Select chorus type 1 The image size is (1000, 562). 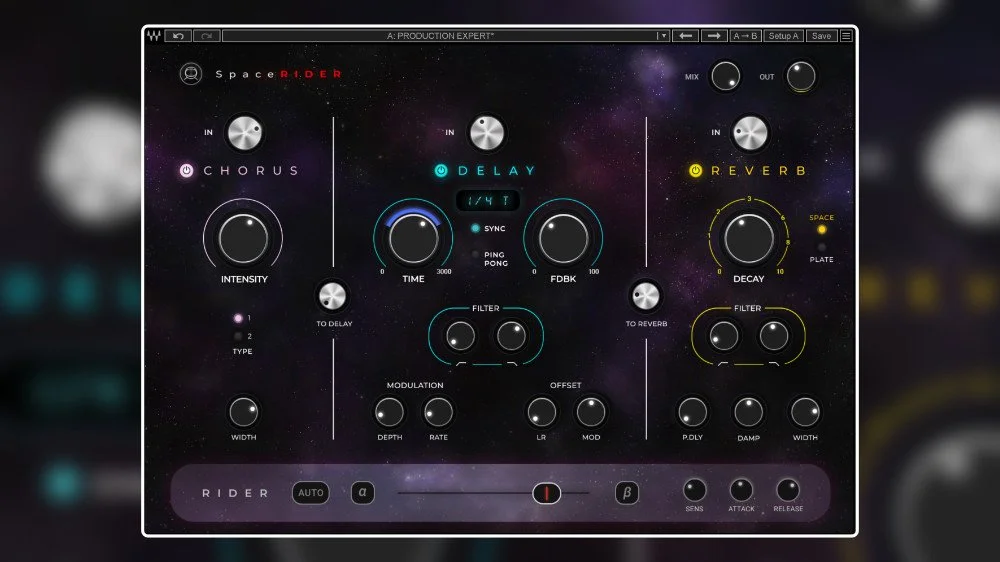click(238, 318)
